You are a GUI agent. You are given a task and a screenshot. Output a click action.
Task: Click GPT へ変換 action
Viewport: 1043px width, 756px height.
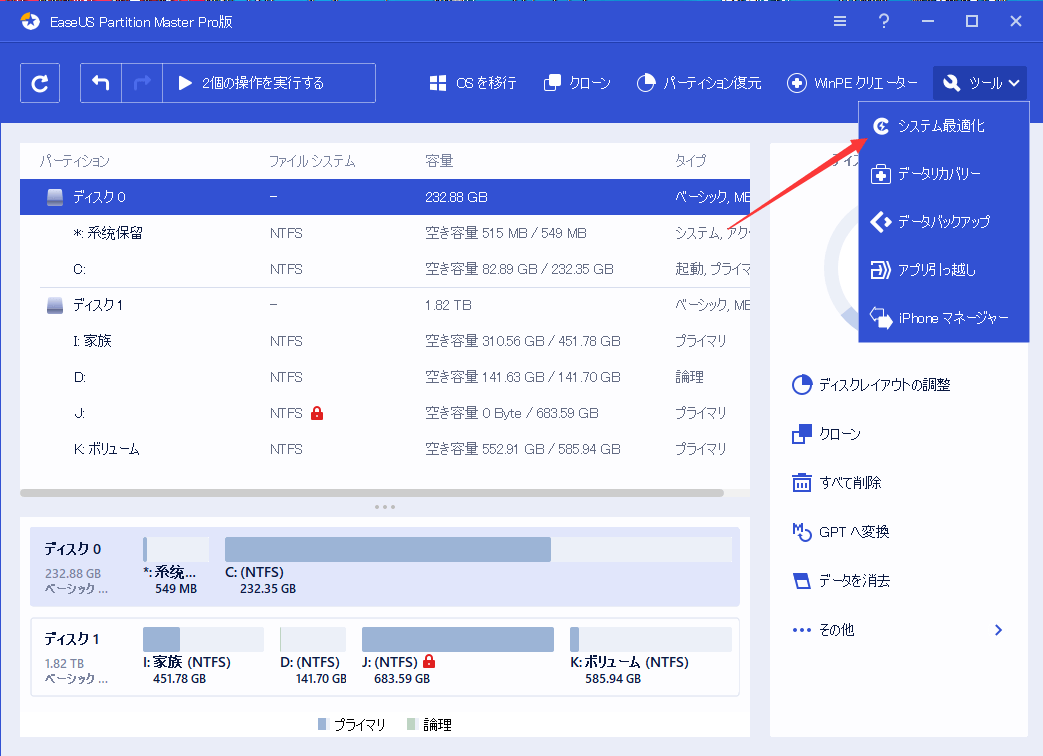tap(841, 532)
